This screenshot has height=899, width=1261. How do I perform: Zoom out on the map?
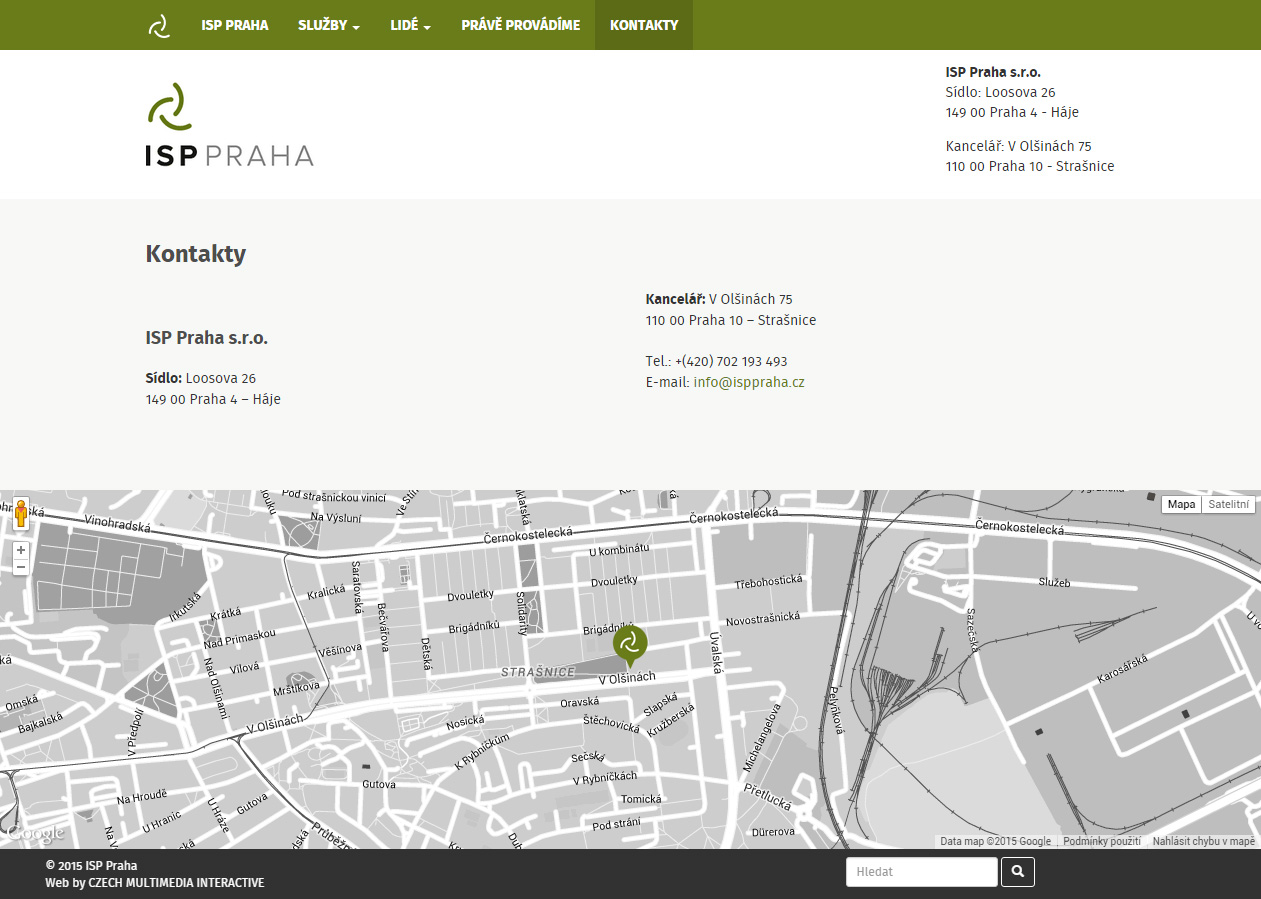(21, 567)
